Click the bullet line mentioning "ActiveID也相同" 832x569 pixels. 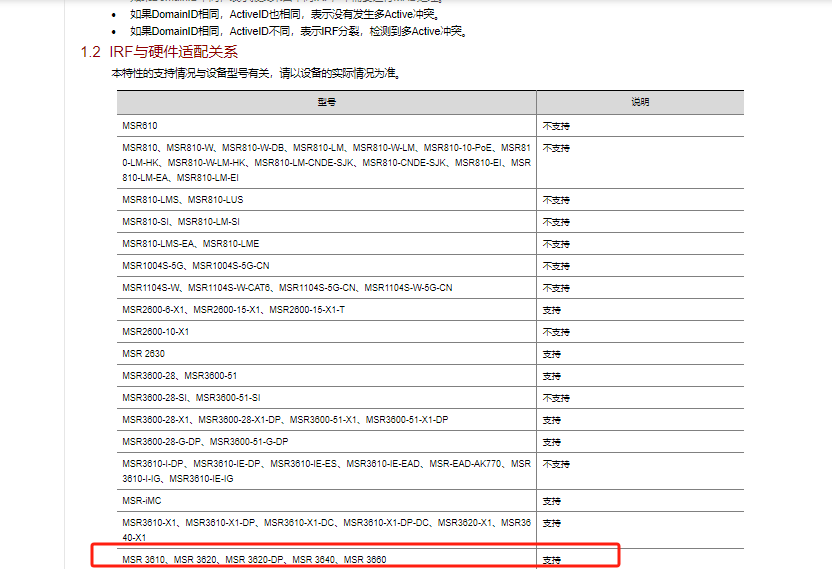coord(285,14)
